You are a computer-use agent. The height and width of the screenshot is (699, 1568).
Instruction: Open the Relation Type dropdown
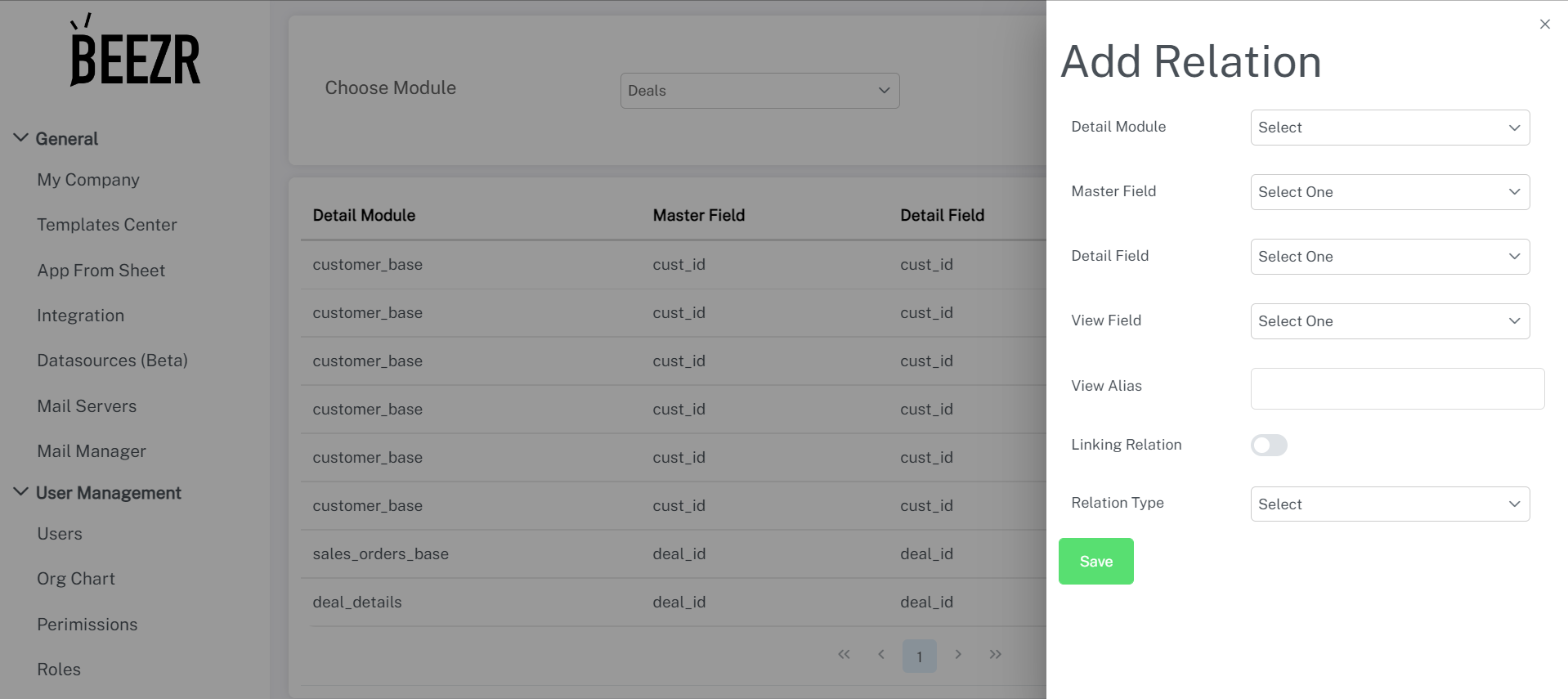(x=1389, y=504)
